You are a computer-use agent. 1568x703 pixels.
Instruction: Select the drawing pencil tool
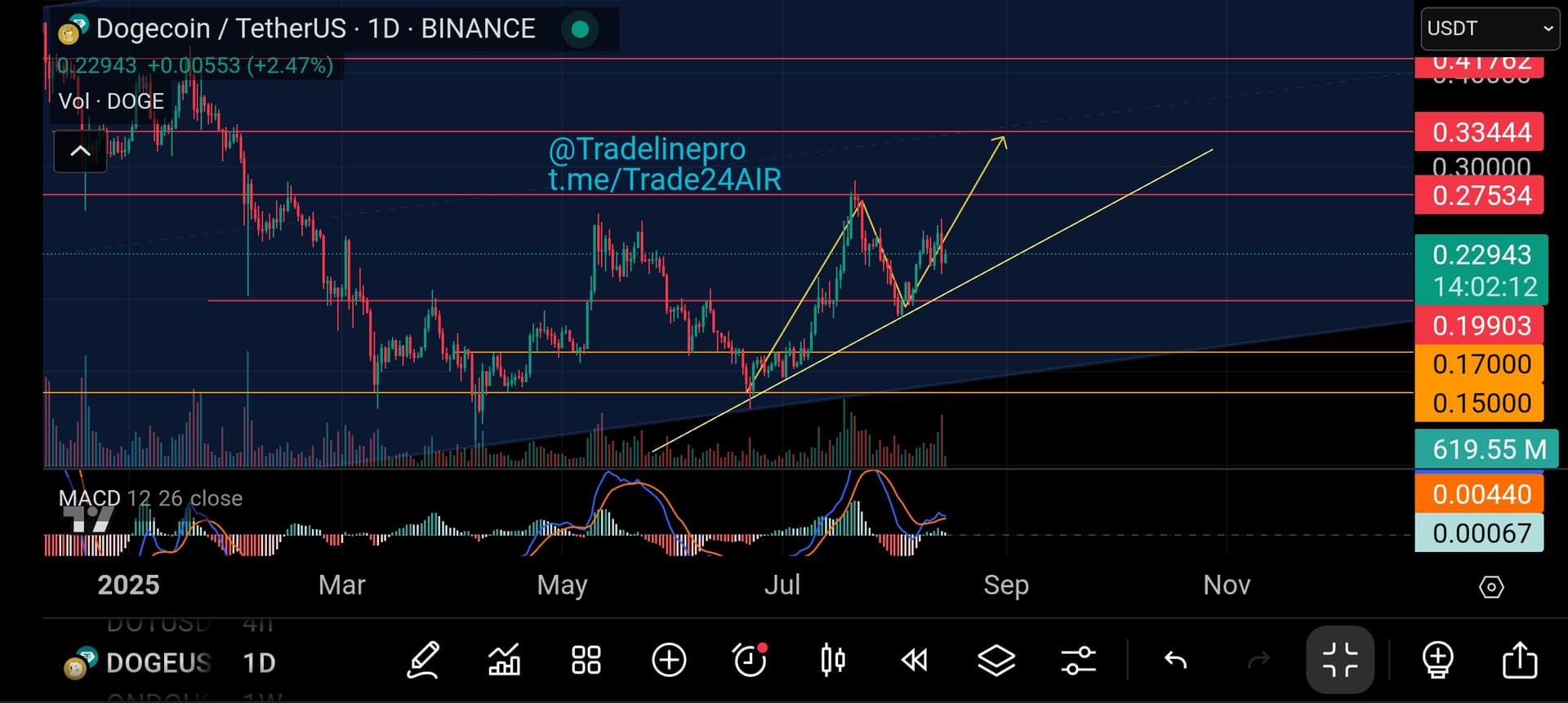coord(423,660)
